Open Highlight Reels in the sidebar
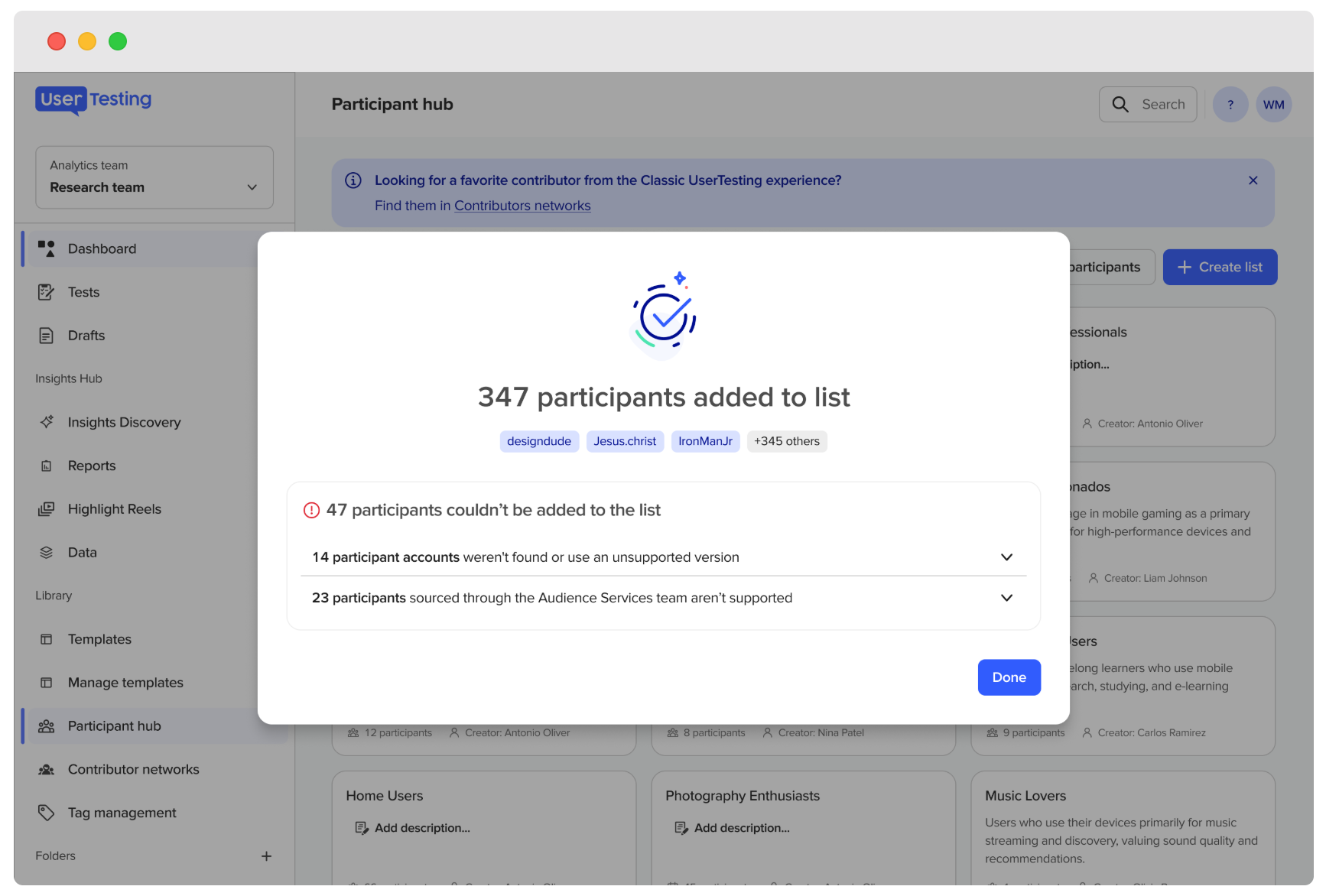Viewport: 1326px width, 896px height. tap(114, 509)
